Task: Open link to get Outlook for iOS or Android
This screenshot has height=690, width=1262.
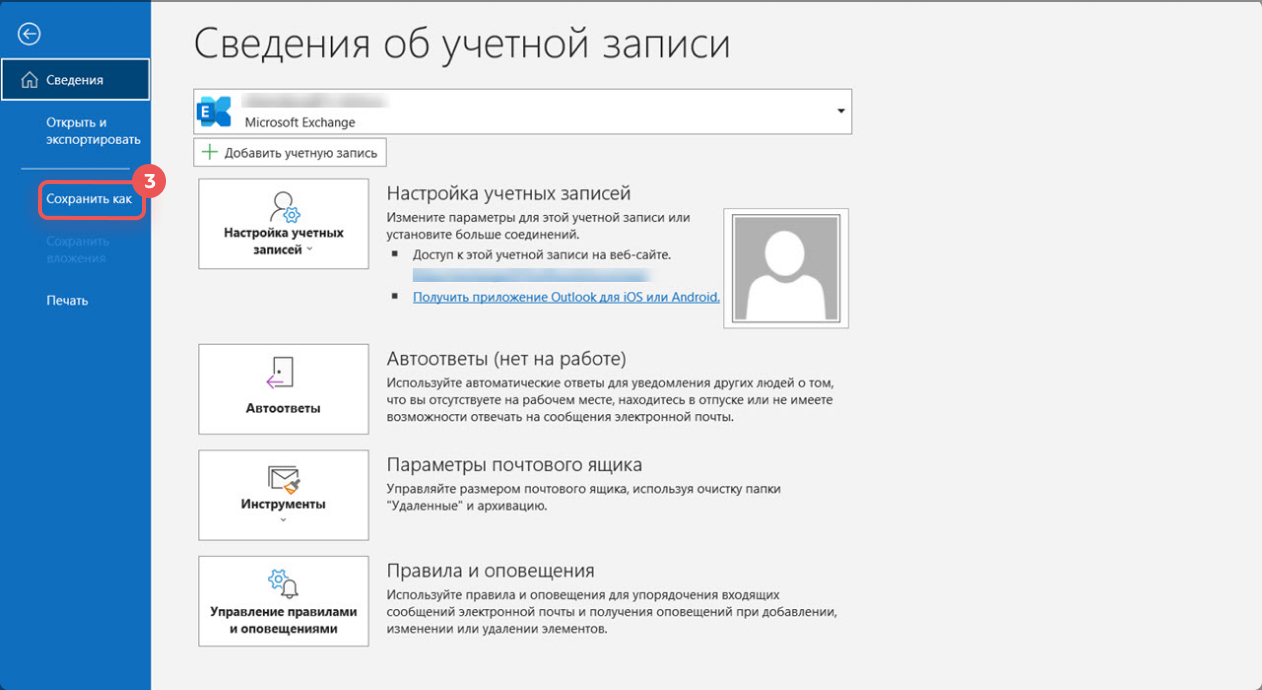Action: click(x=566, y=297)
